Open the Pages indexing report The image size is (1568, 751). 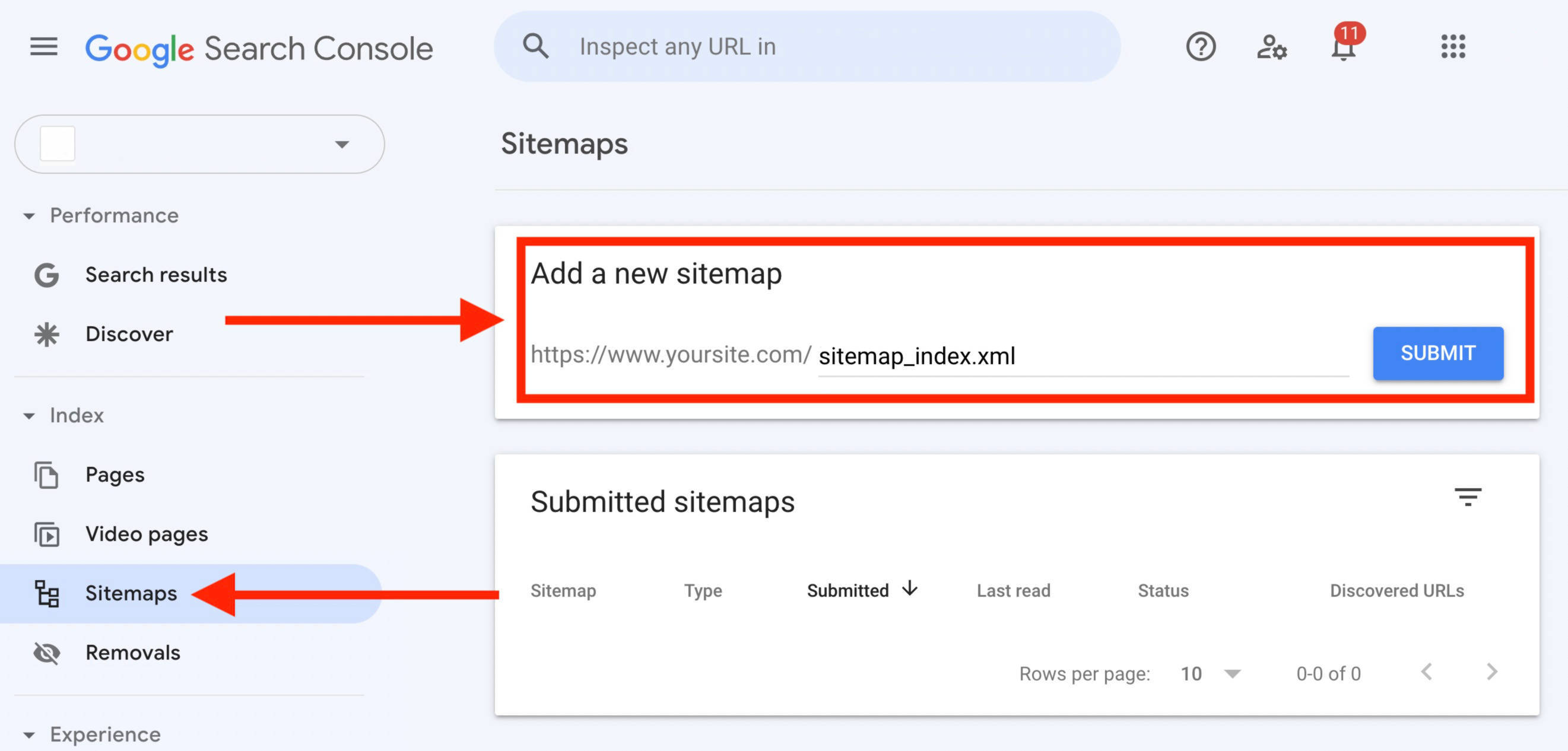[115, 475]
